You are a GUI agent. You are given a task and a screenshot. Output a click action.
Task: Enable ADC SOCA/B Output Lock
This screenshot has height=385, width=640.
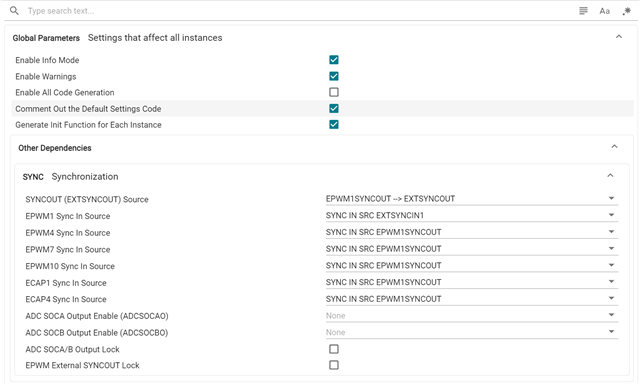point(334,349)
